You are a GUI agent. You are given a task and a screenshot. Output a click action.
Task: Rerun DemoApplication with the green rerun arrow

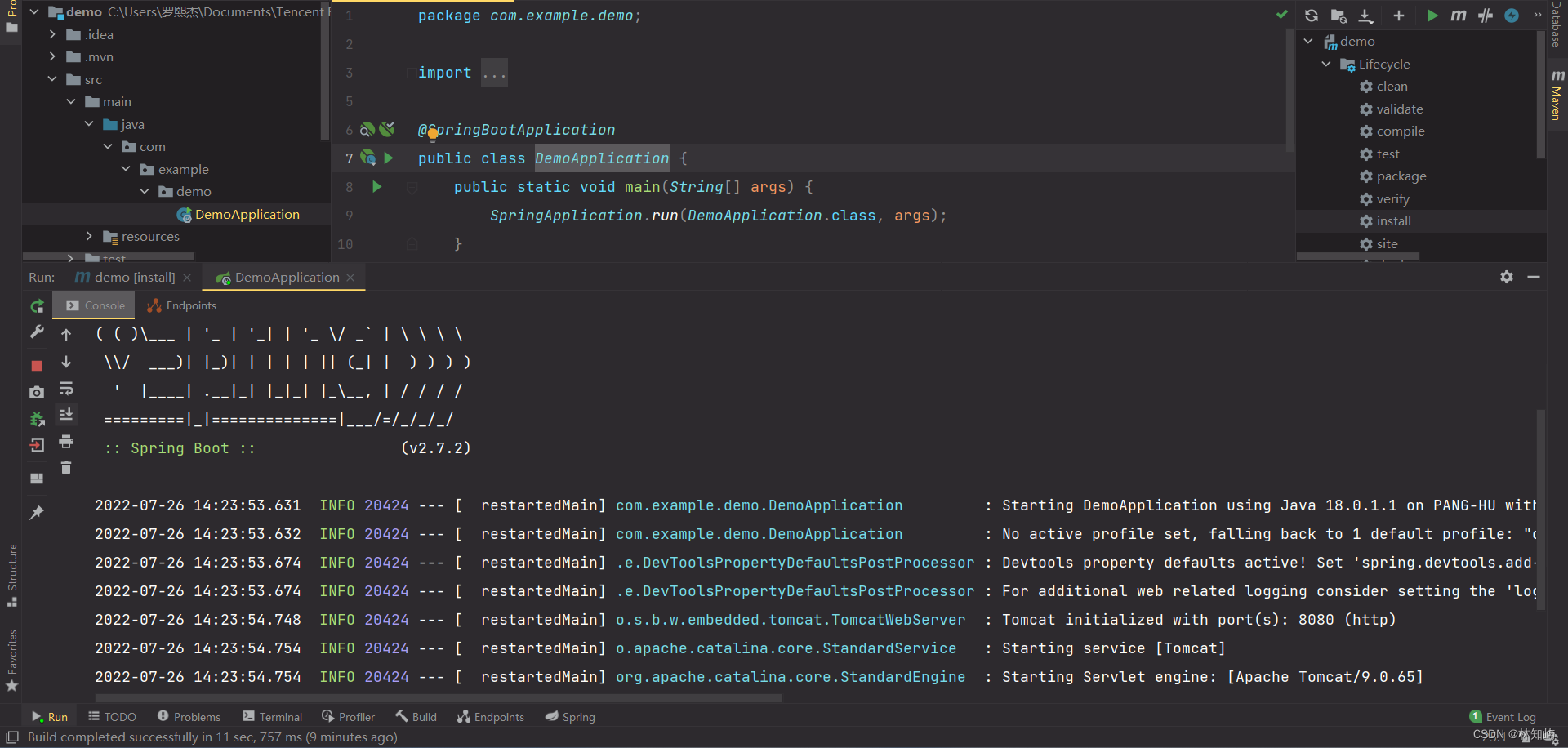click(x=37, y=306)
